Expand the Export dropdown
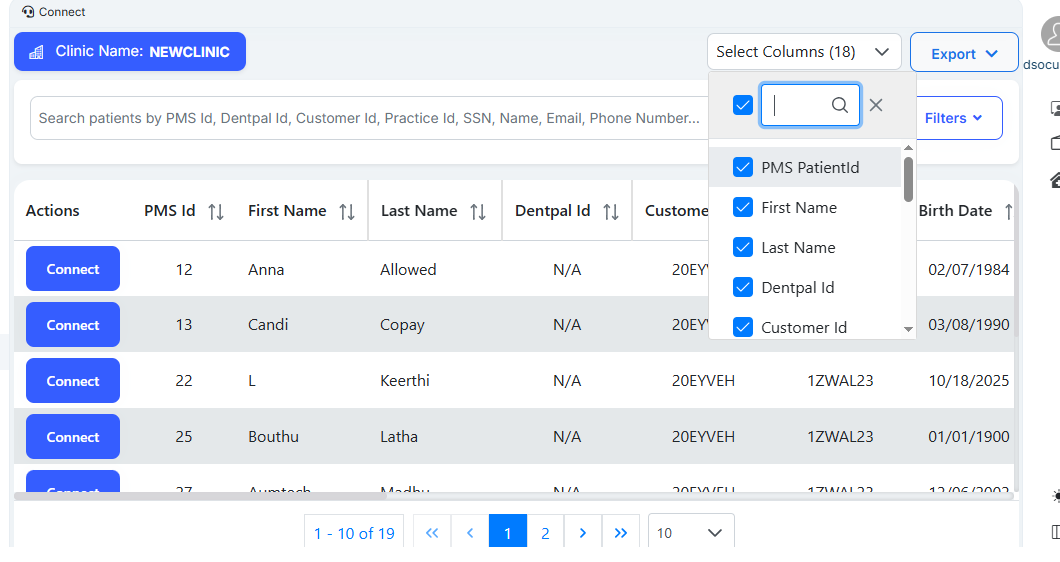 click(964, 54)
